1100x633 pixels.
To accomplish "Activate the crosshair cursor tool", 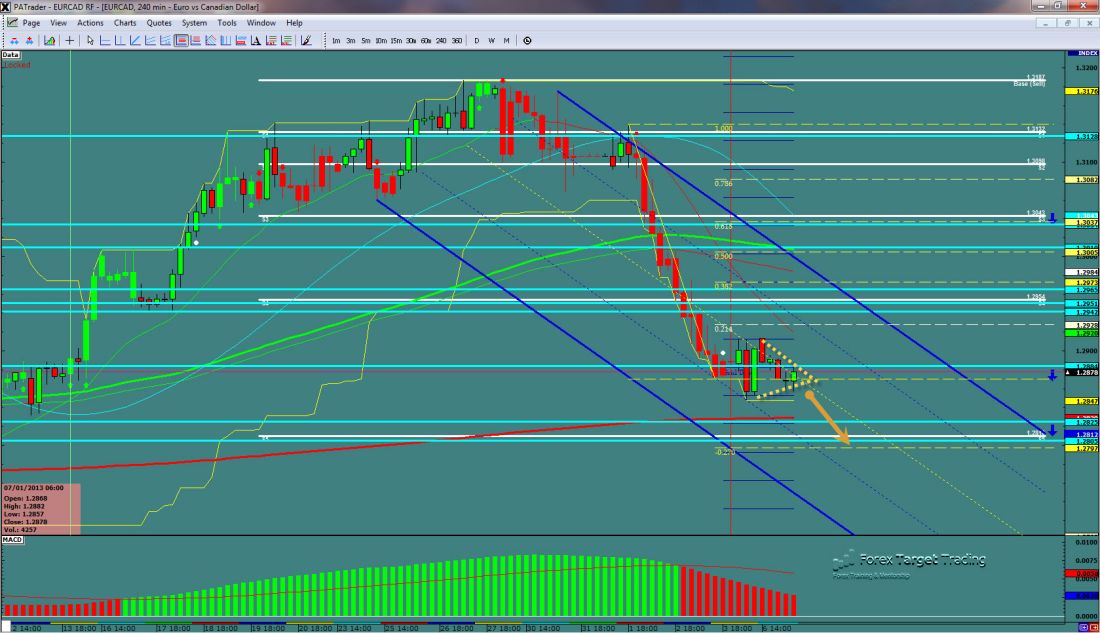I will point(70,40).
